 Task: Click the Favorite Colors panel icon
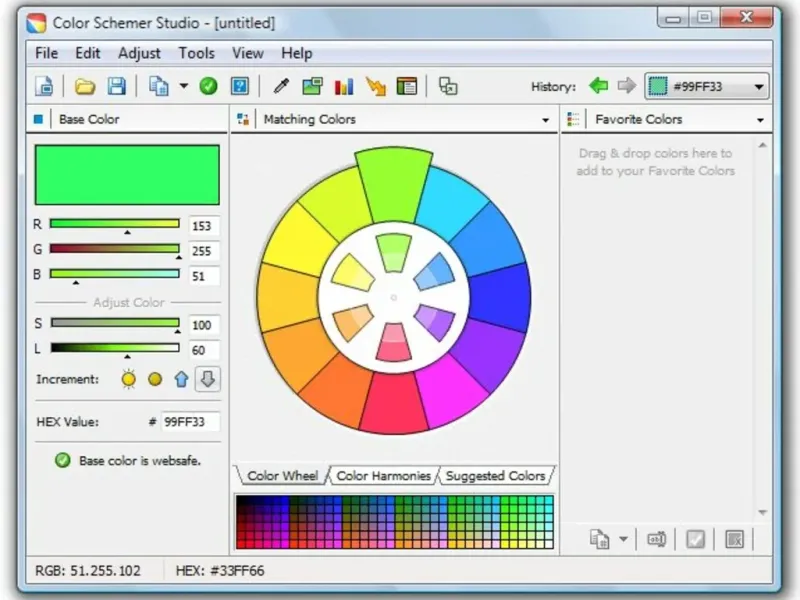573,119
